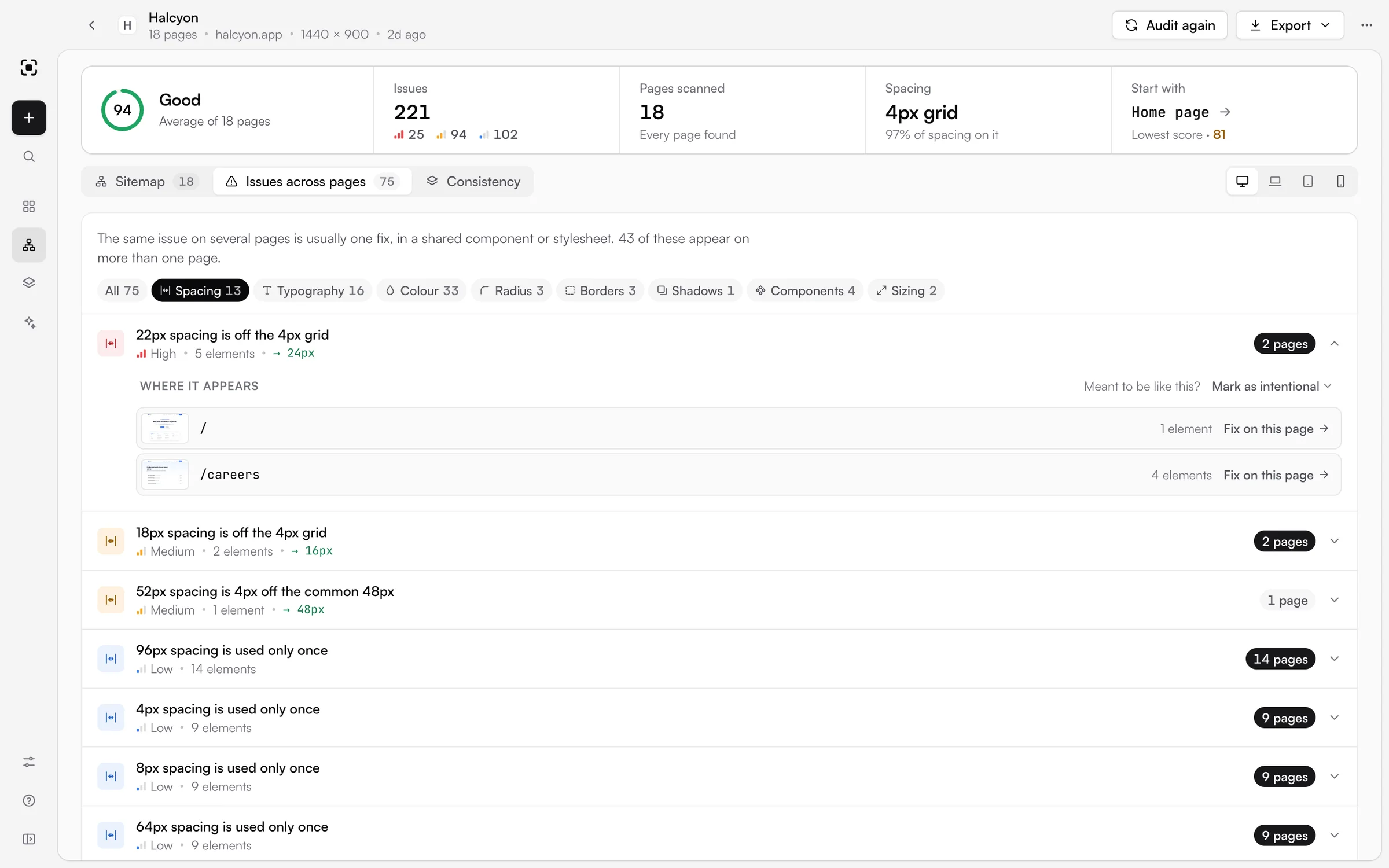This screenshot has height=868, width=1389.
Task: Click Fix on this page for the / row
Action: [x=1276, y=429]
